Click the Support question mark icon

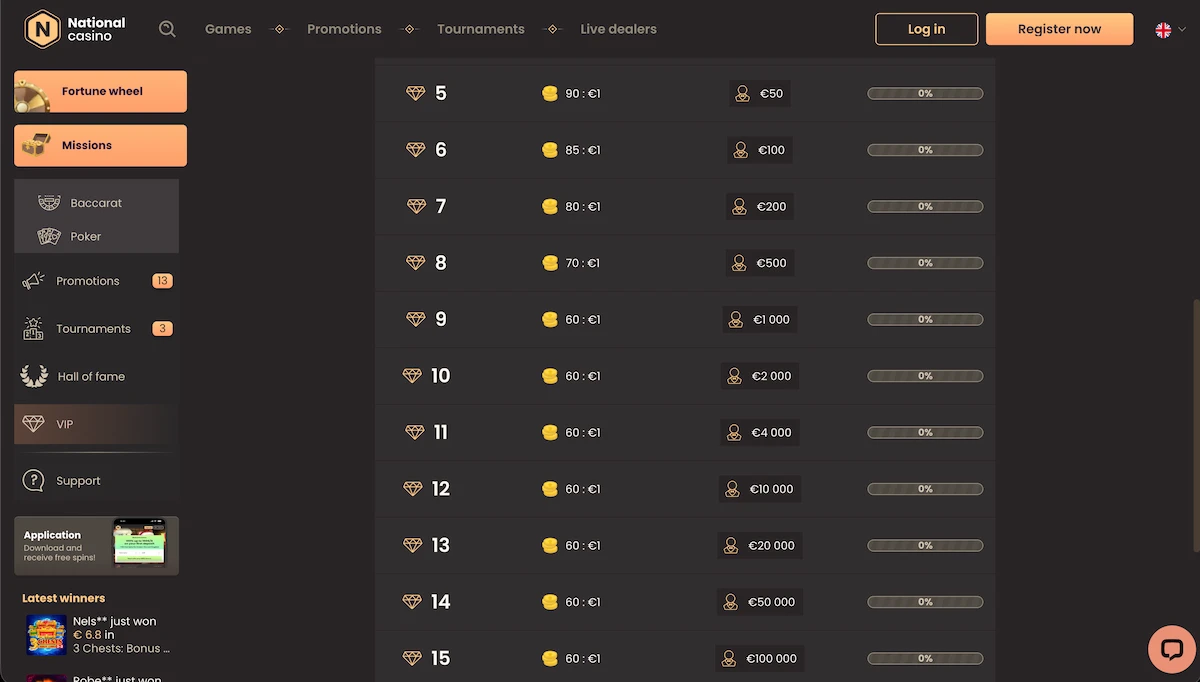point(33,481)
